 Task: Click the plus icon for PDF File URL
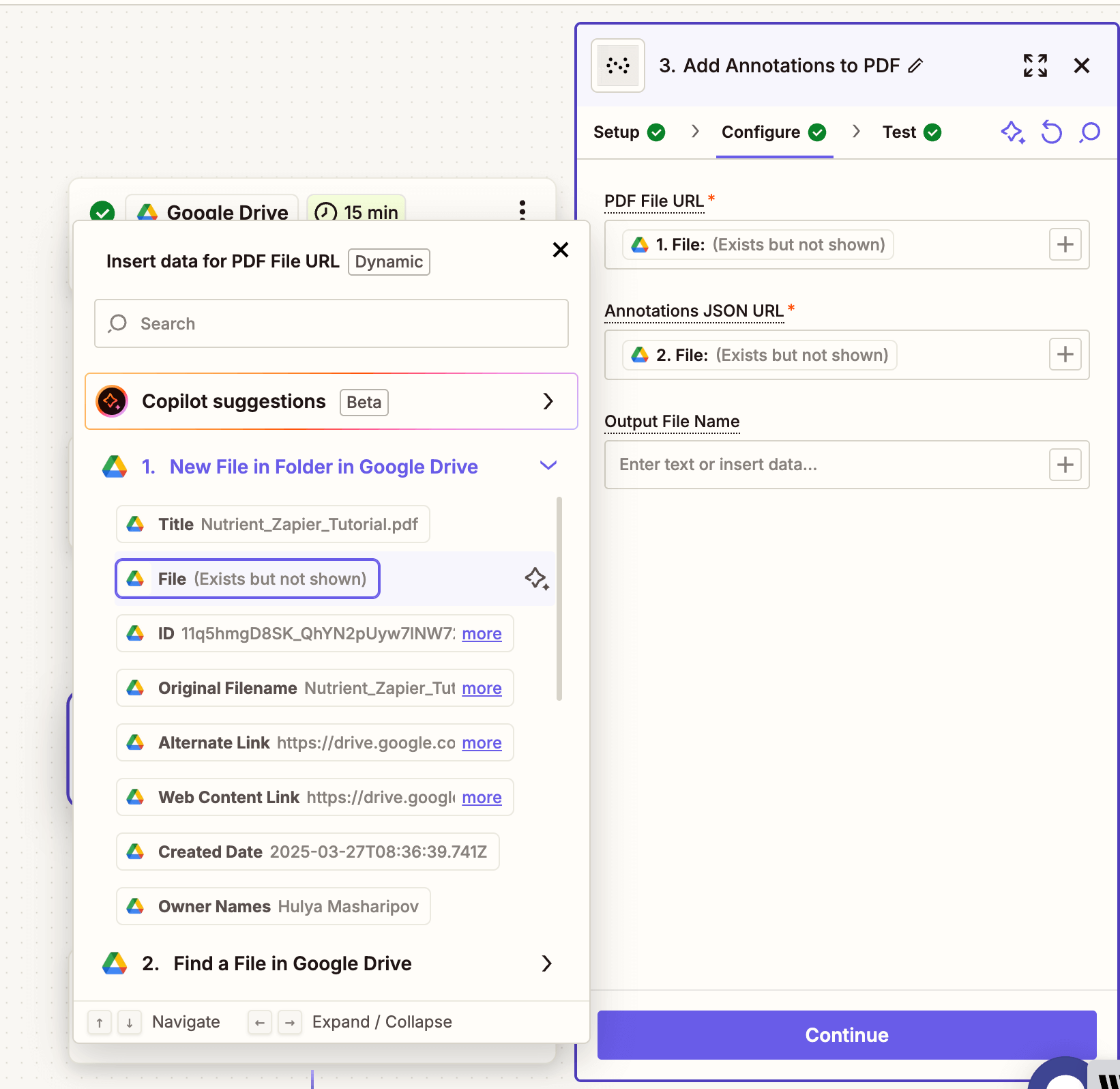[x=1065, y=244]
